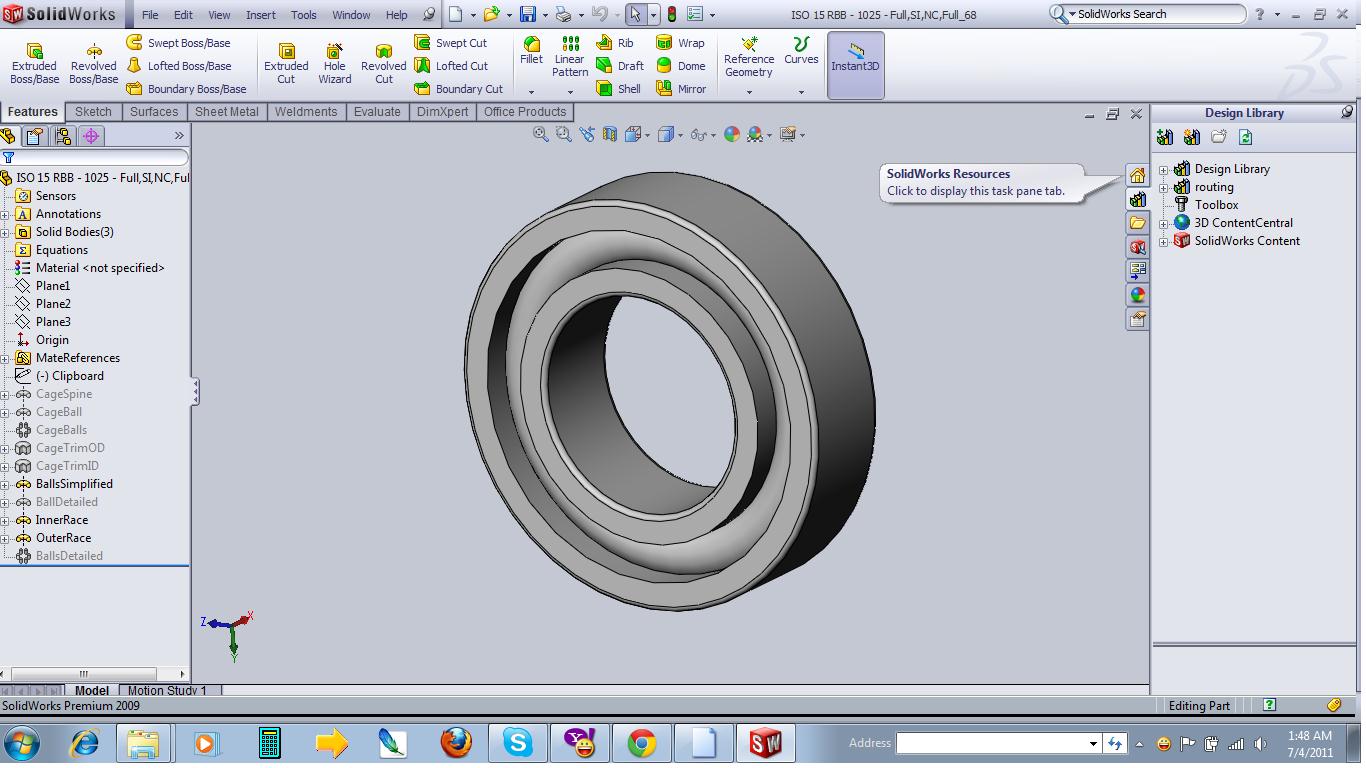Image resolution: width=1366 pixels, height=768 pixels.
Task: Choose the Swept Boss/Base feature
Action: (178, 43)
